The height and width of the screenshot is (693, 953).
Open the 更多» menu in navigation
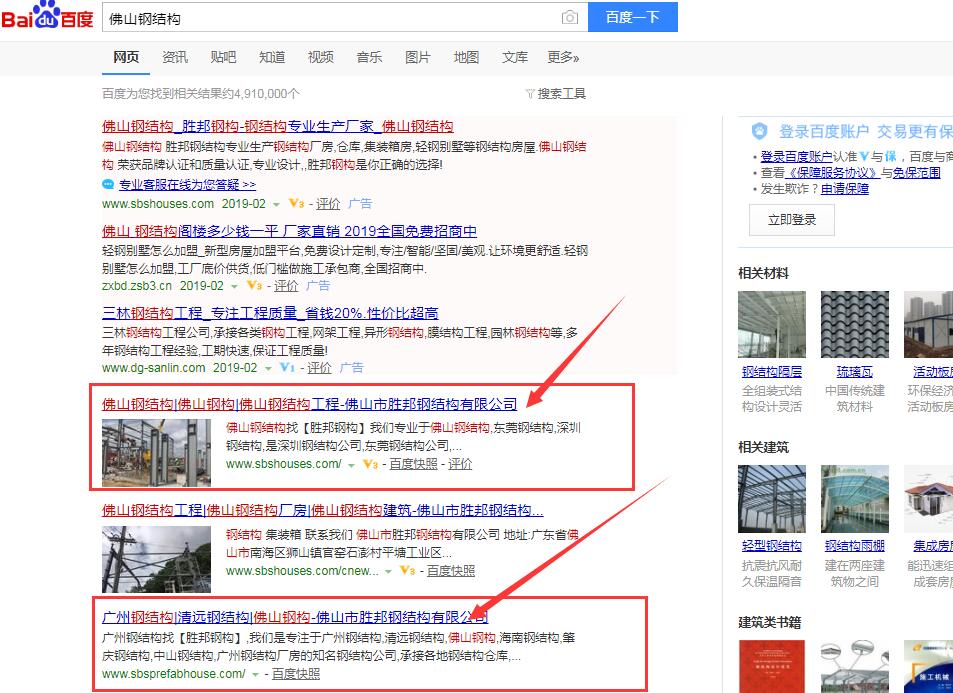pos(563,57)
